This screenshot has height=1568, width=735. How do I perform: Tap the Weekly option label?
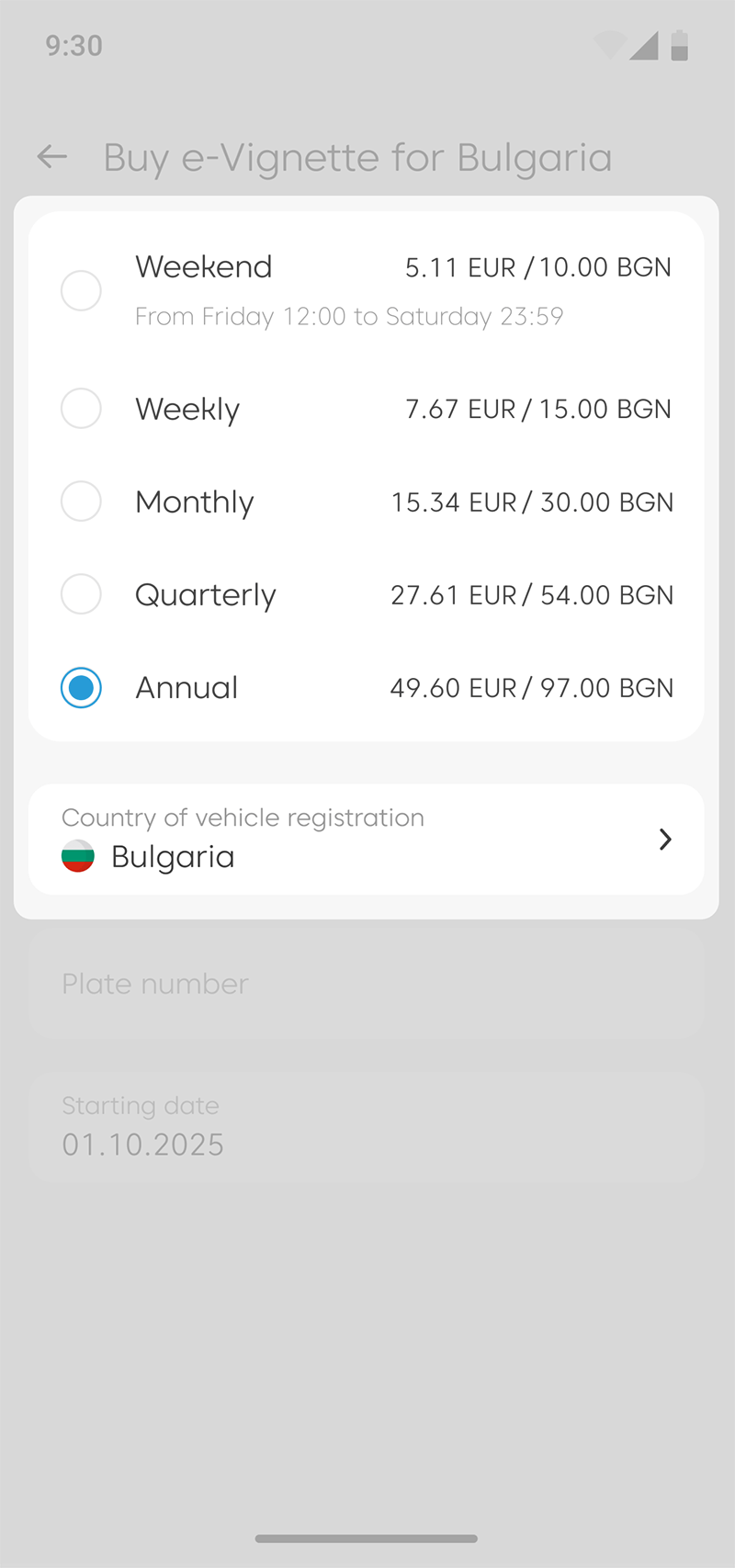tap(187, 409)
